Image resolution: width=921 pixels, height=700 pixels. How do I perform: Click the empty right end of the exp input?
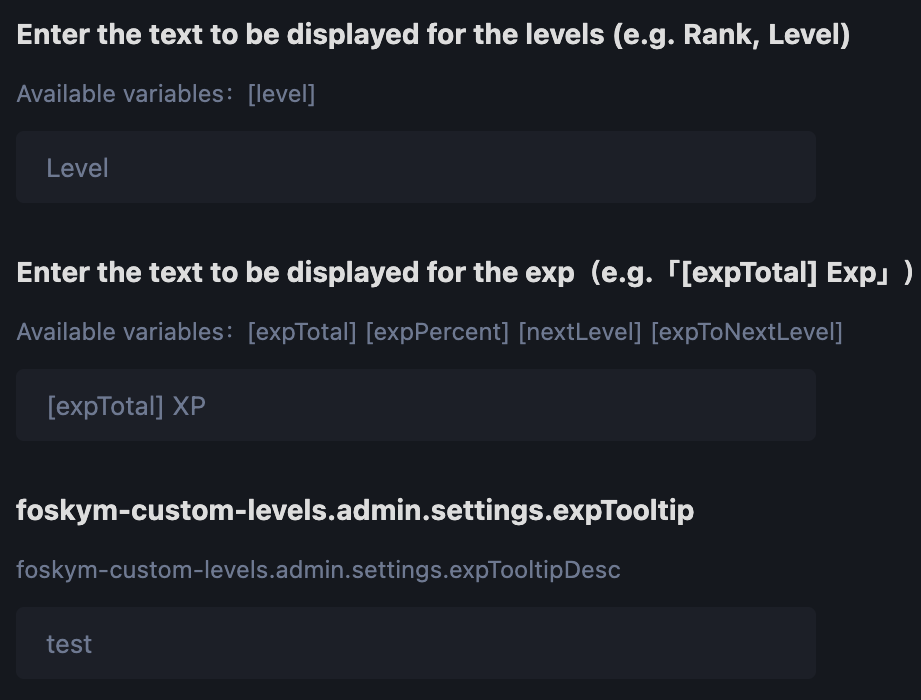tap(700, 406)
